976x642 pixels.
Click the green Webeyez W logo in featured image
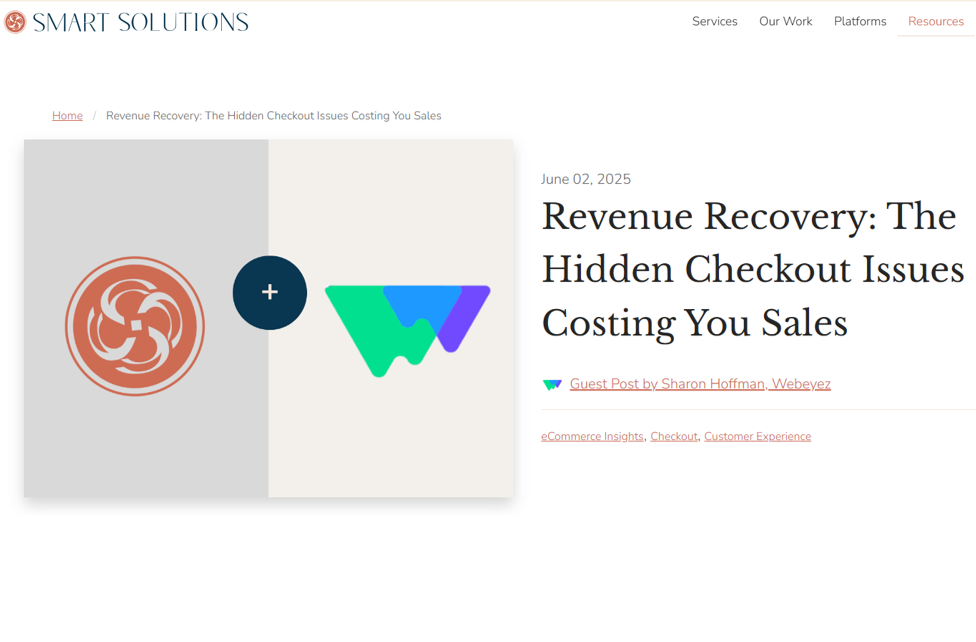tap(408, 331)
